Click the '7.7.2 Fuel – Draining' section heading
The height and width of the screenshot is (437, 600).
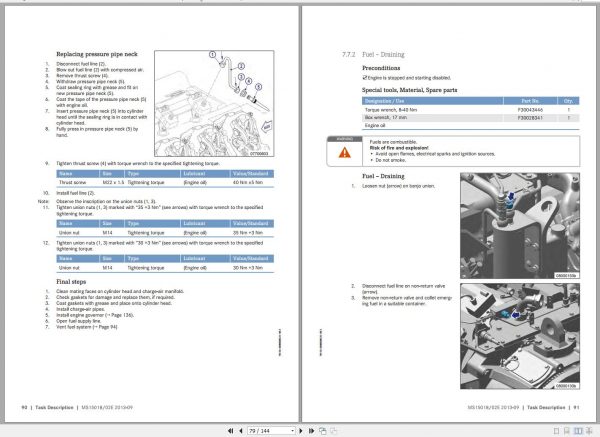tap(373, 54)
